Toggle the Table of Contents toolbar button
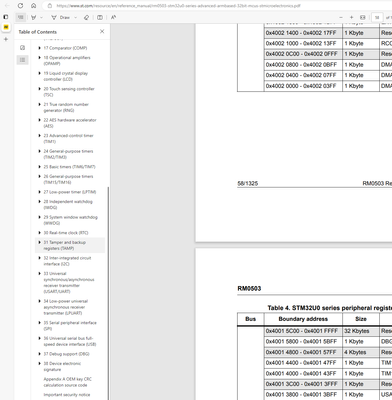This screenshot has width=392, height=400. point(21,17)
